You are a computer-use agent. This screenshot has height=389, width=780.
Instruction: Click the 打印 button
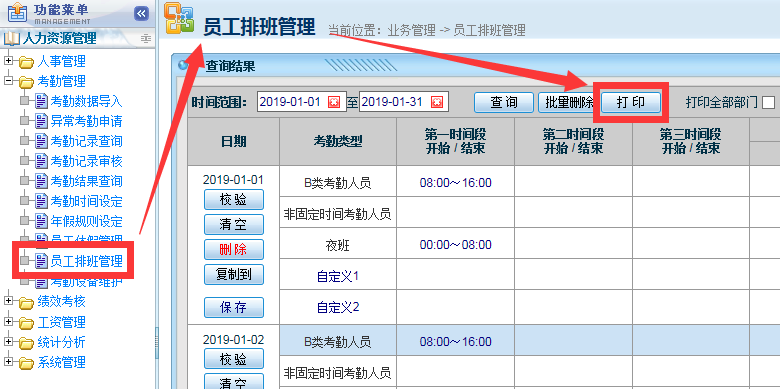click(631, 102)
